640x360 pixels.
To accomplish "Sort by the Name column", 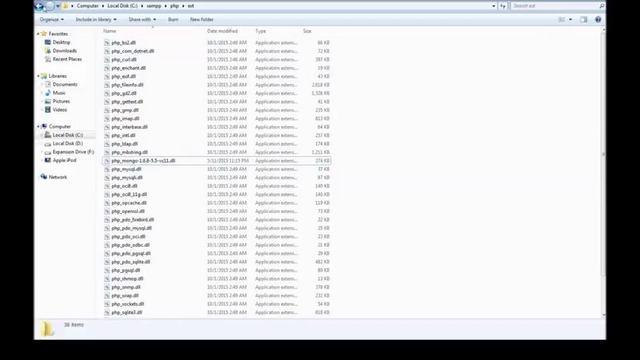I will pyautogui.click(x=109, y=31).
